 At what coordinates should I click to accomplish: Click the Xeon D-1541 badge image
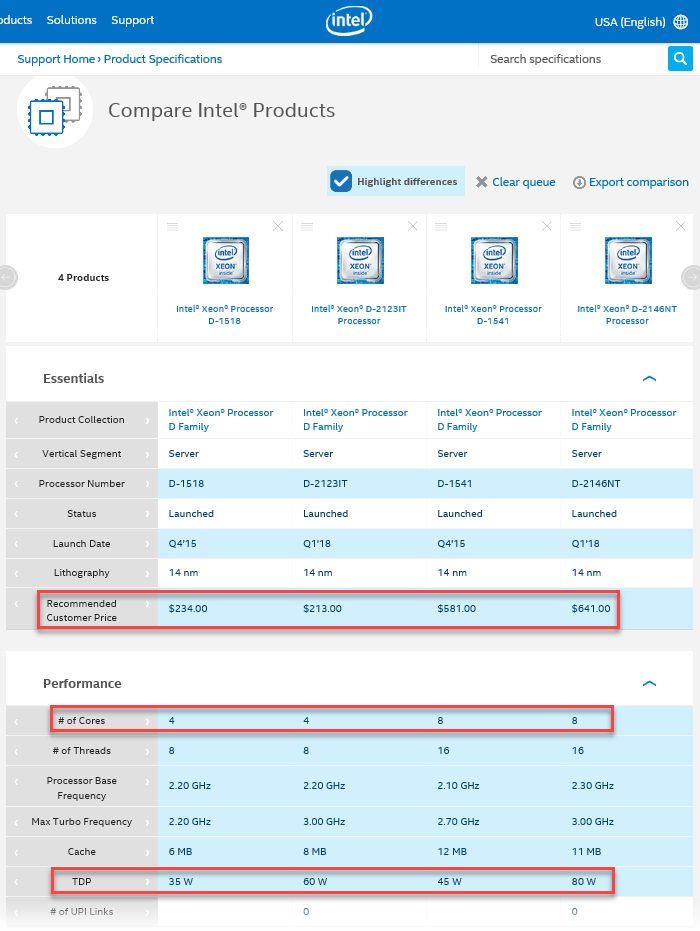pos(495,261)
